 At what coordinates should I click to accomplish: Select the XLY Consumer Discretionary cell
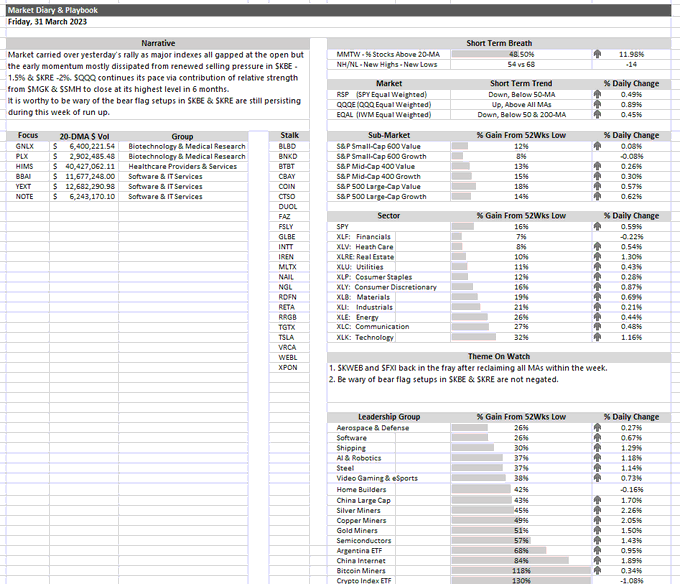389,287
